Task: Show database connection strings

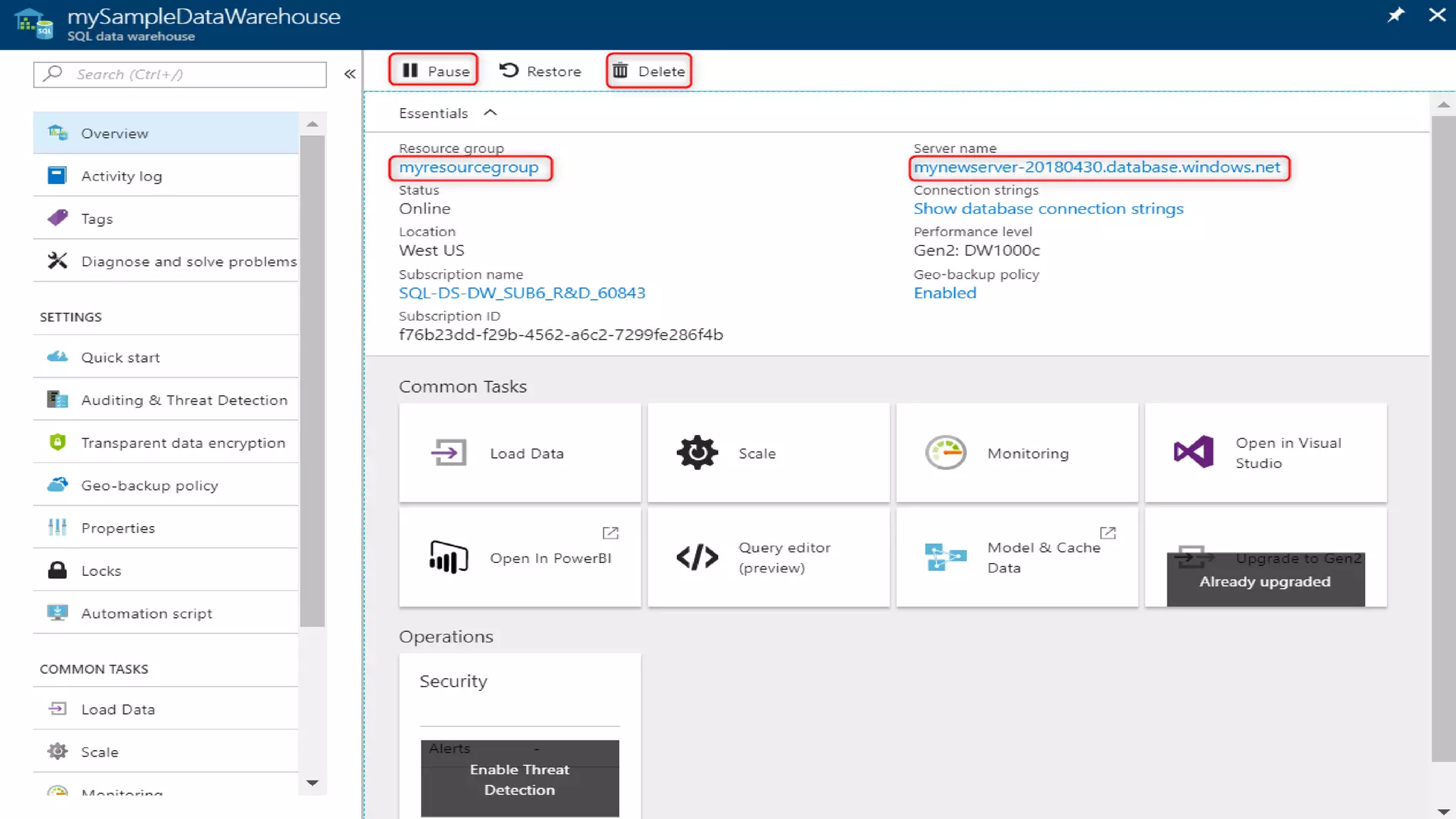Action: tap(1048, 208)
